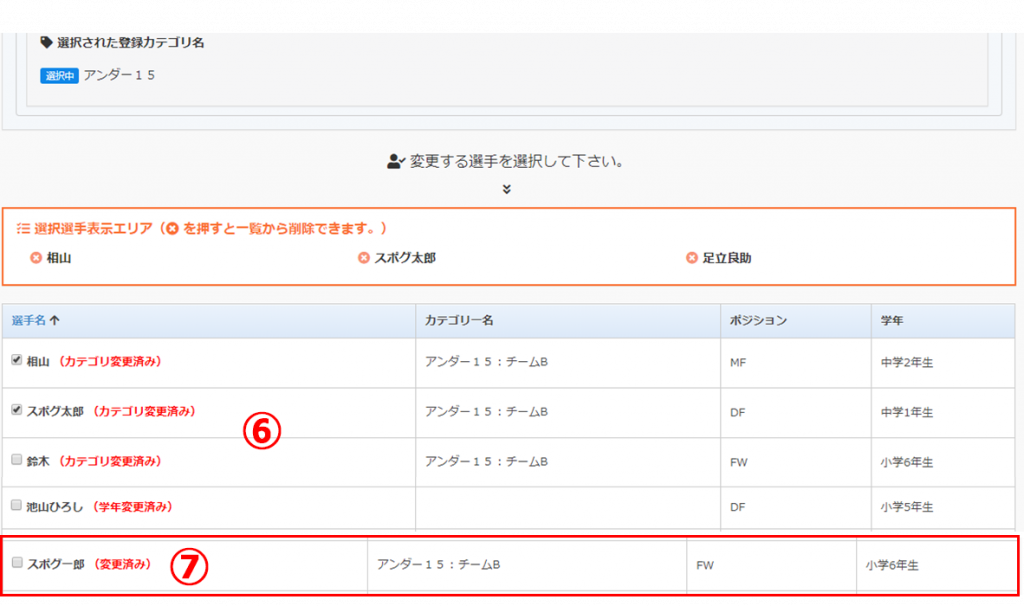1024x606 pixels.
Task: Click the ポジション column header
Action: pos(758,321)
